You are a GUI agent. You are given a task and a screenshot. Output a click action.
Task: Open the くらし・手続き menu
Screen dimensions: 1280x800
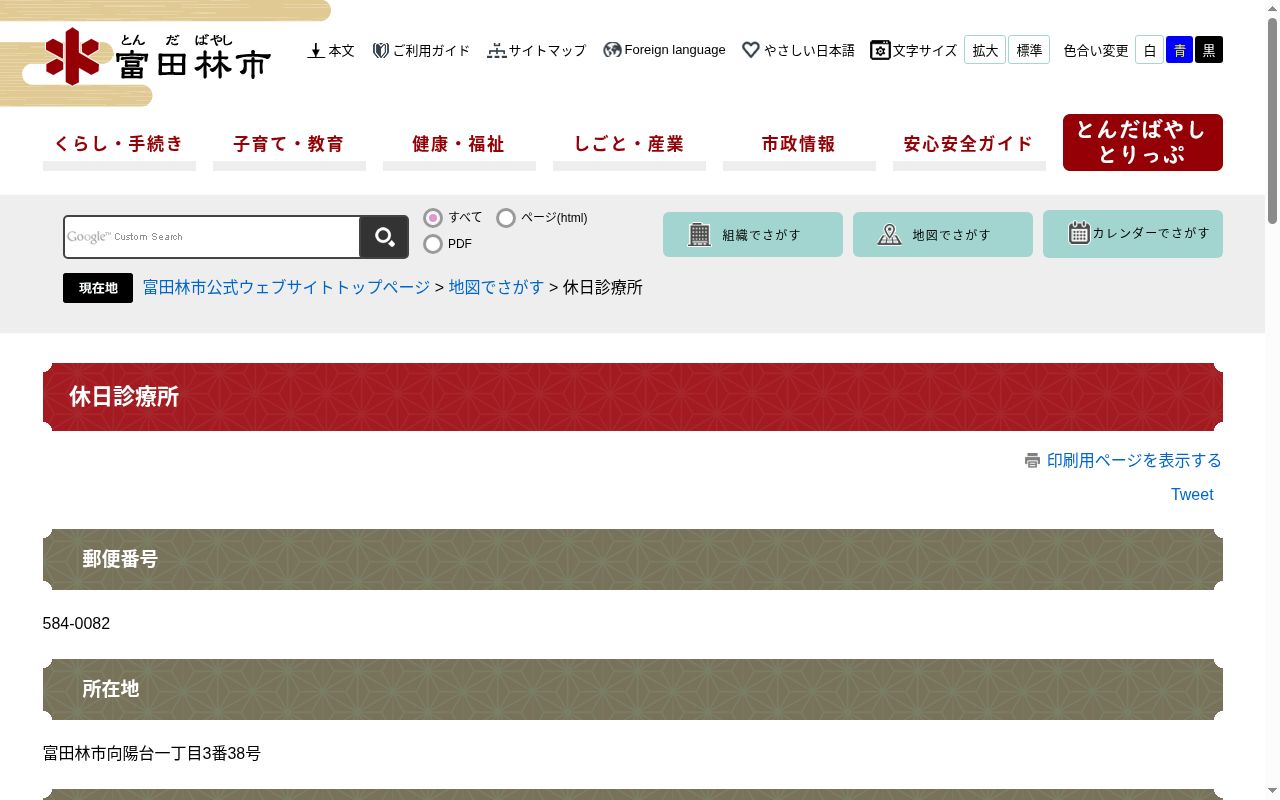(x=119, y=145)
